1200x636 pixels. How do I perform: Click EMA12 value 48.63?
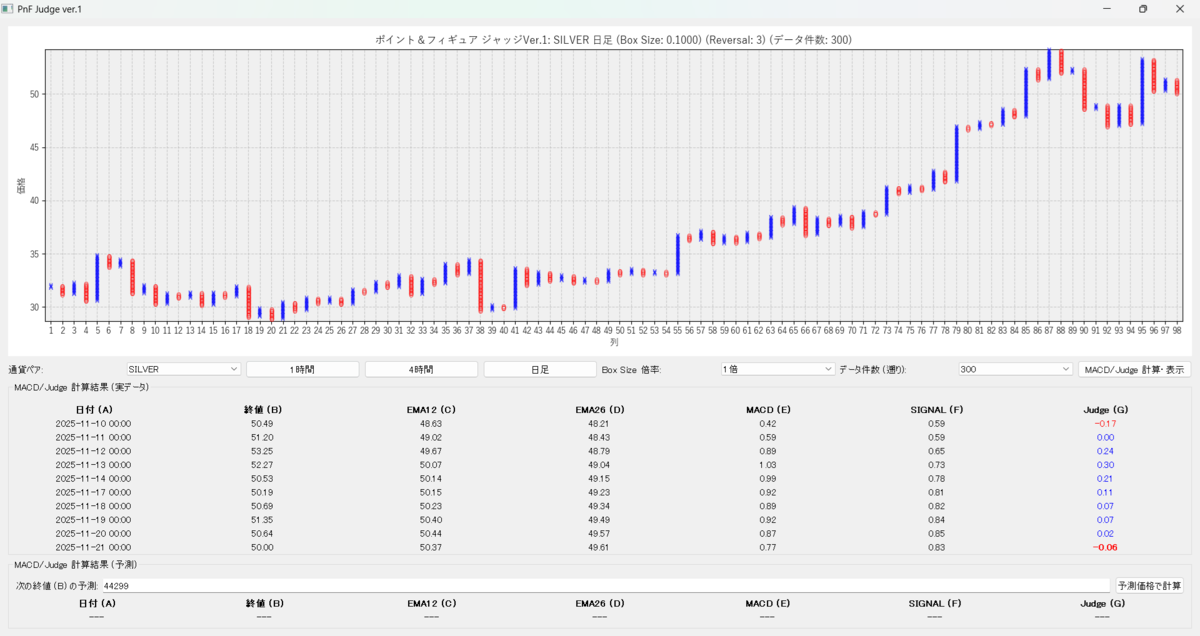431,424
